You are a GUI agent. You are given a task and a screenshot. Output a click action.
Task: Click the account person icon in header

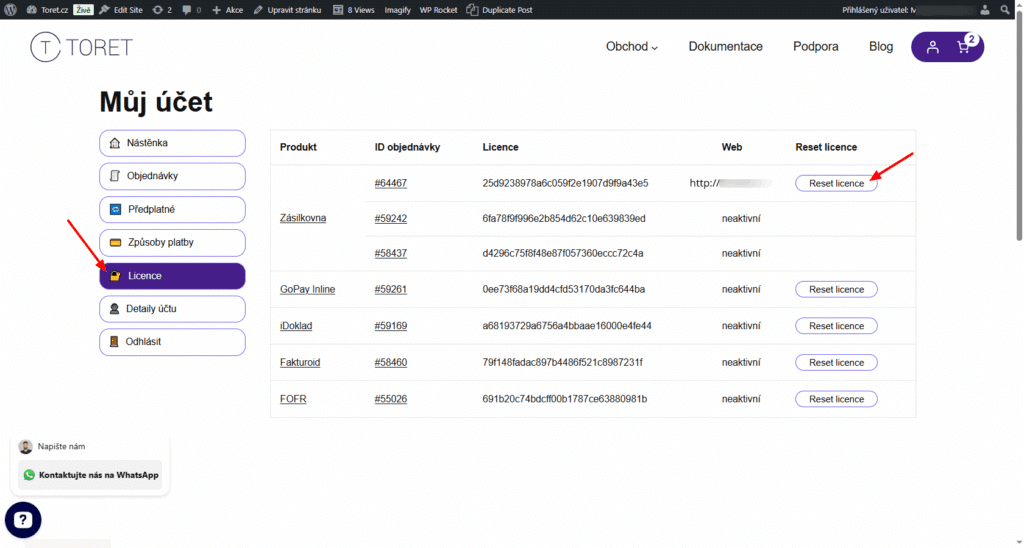pos(933,47)
